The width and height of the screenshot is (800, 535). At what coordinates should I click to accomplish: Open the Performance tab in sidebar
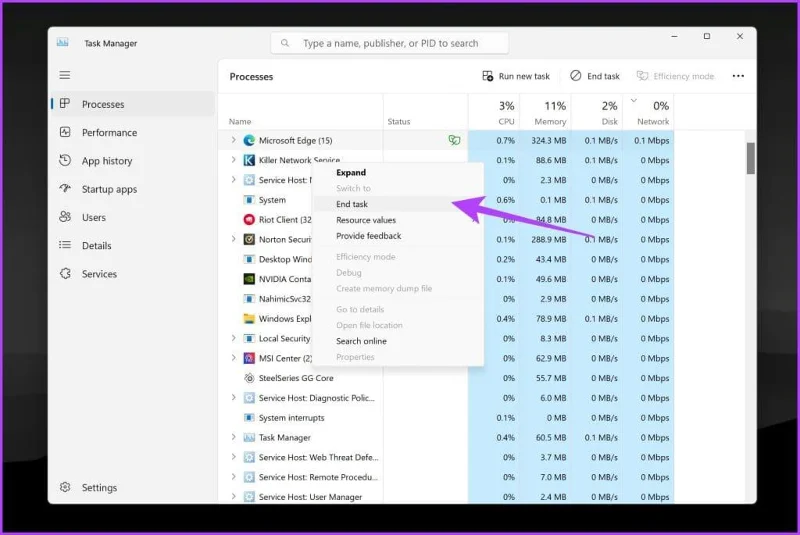133,132
